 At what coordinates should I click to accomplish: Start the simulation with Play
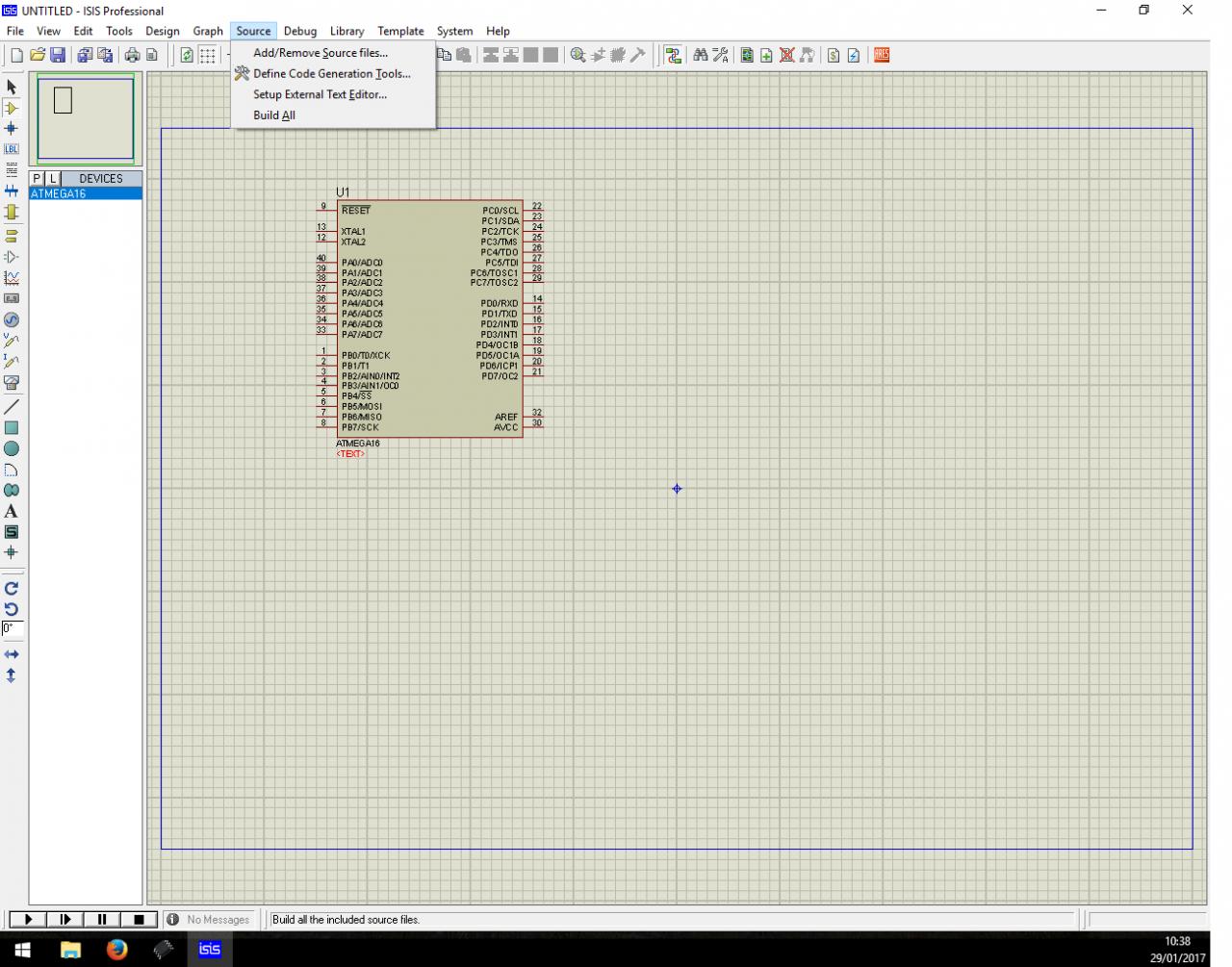(x=29, y=920)
